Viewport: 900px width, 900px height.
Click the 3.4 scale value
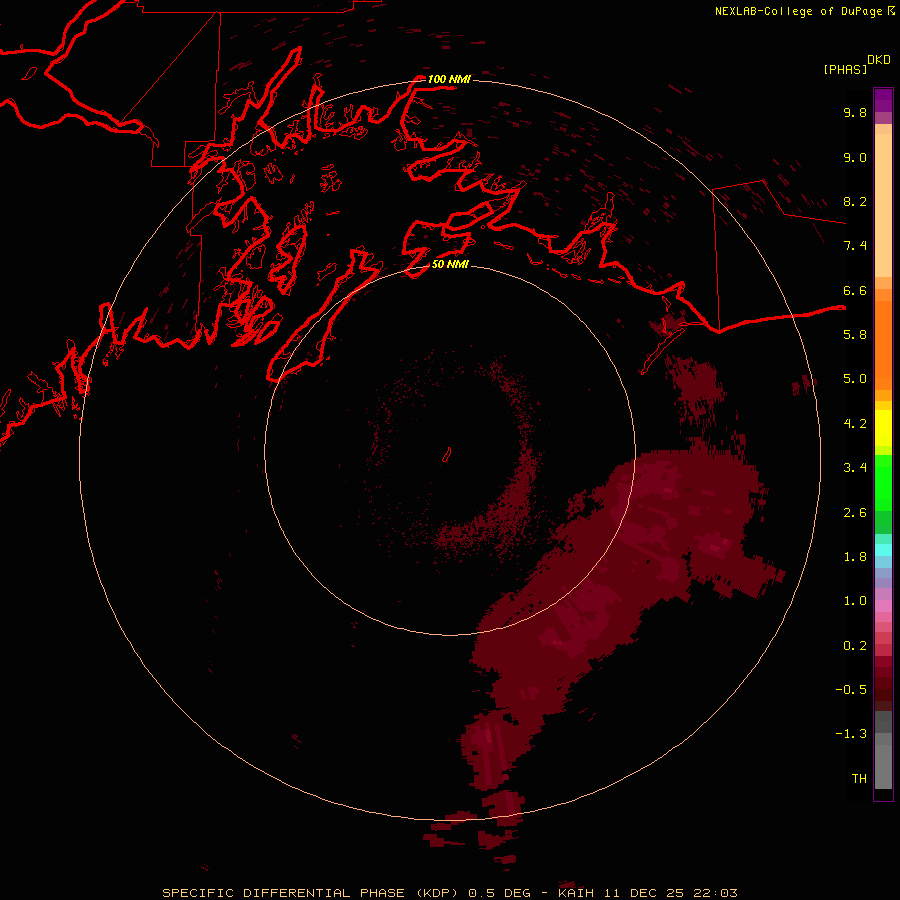855,468
